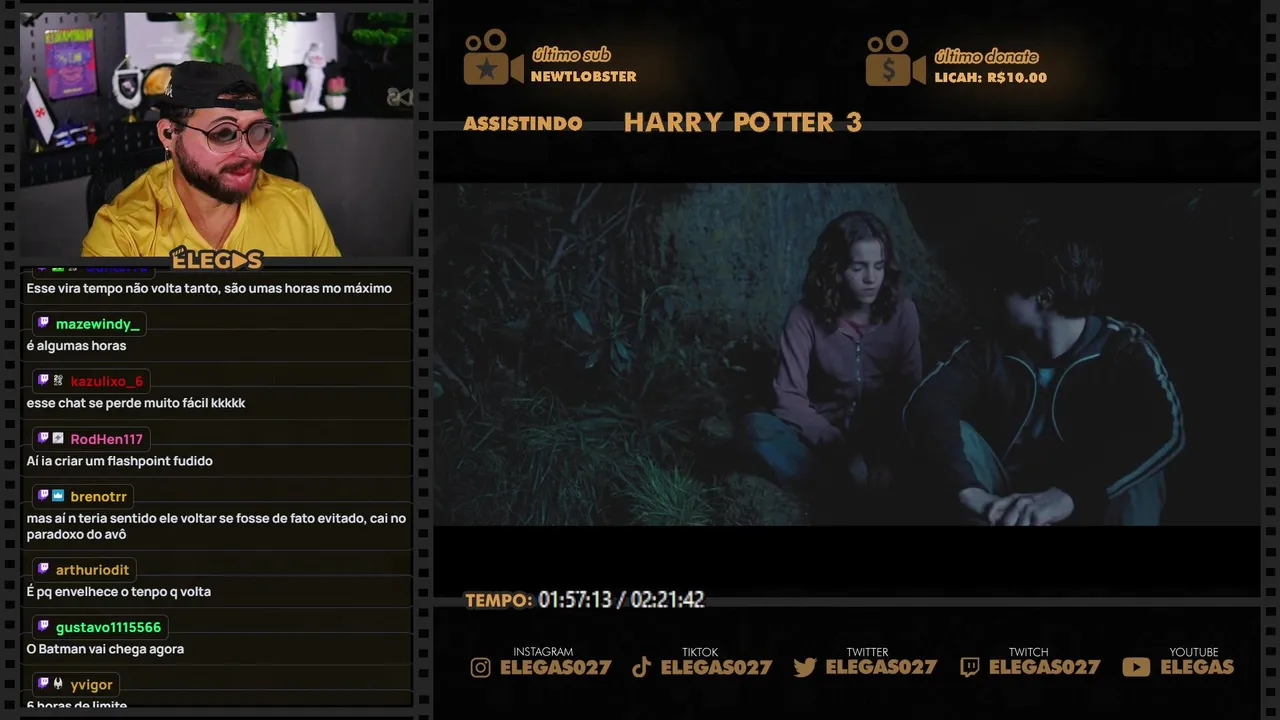Click message "Esse vira tempo não volta tanto"

(209, 288)
